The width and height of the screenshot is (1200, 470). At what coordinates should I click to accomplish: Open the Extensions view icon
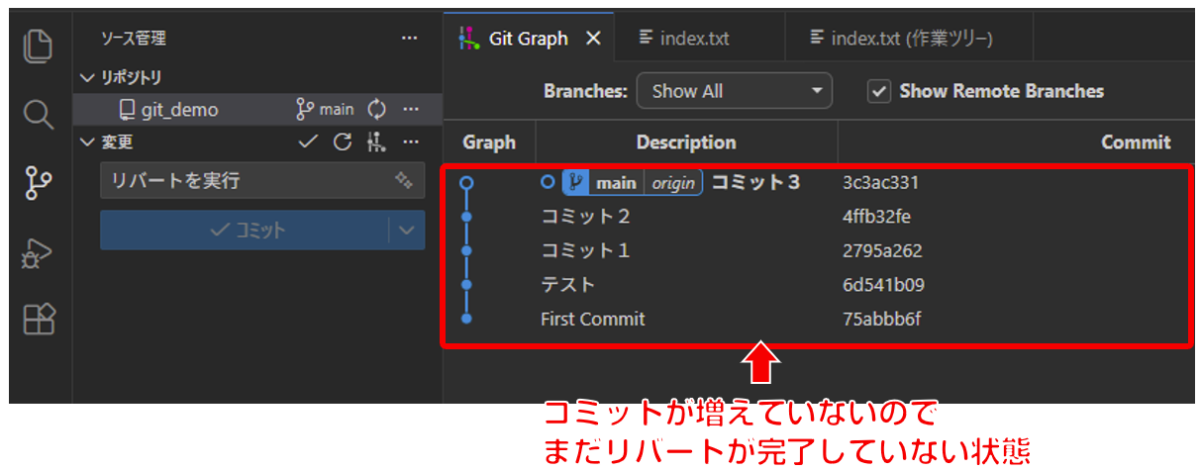point(38,319)
